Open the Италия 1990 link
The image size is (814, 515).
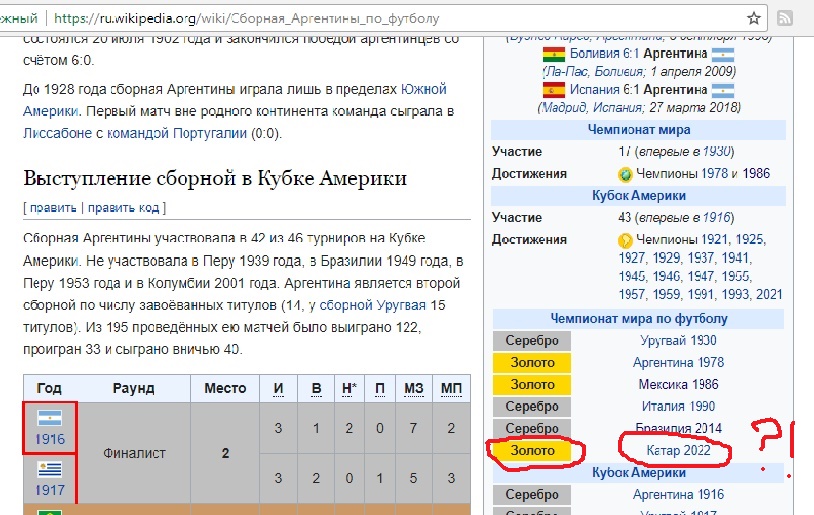tap(678, 406)
